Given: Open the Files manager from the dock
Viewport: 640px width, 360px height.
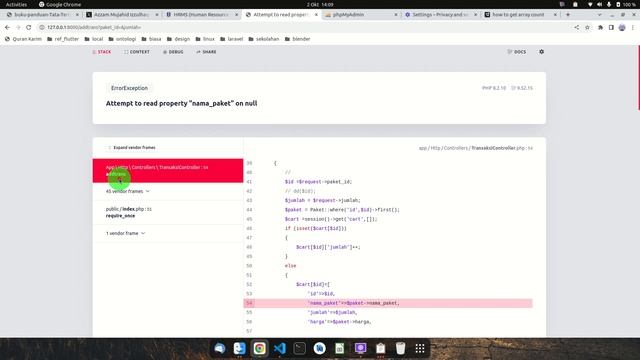Looking at the screenshot, I should (x=240, y=348).
